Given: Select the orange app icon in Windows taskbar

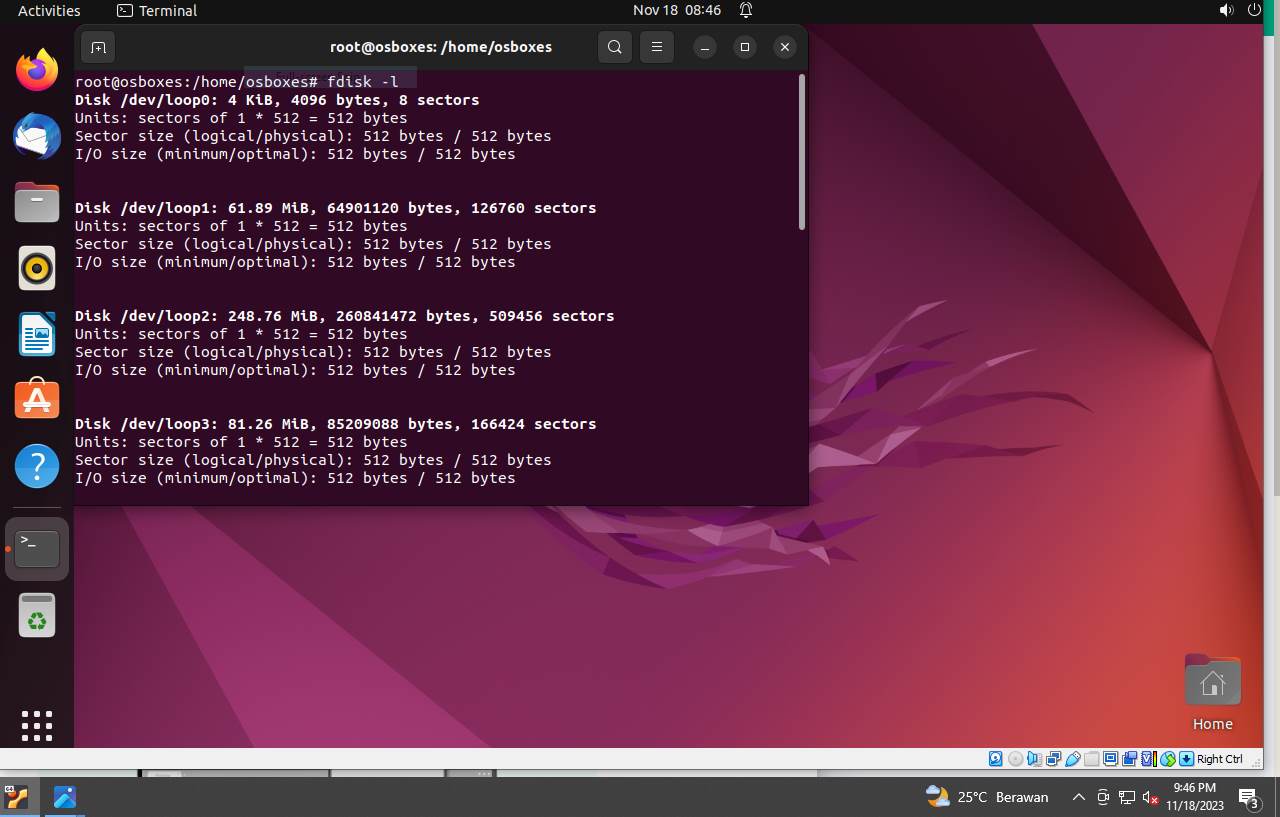Looking at the screenshot, I should click(x=16, y=797).
